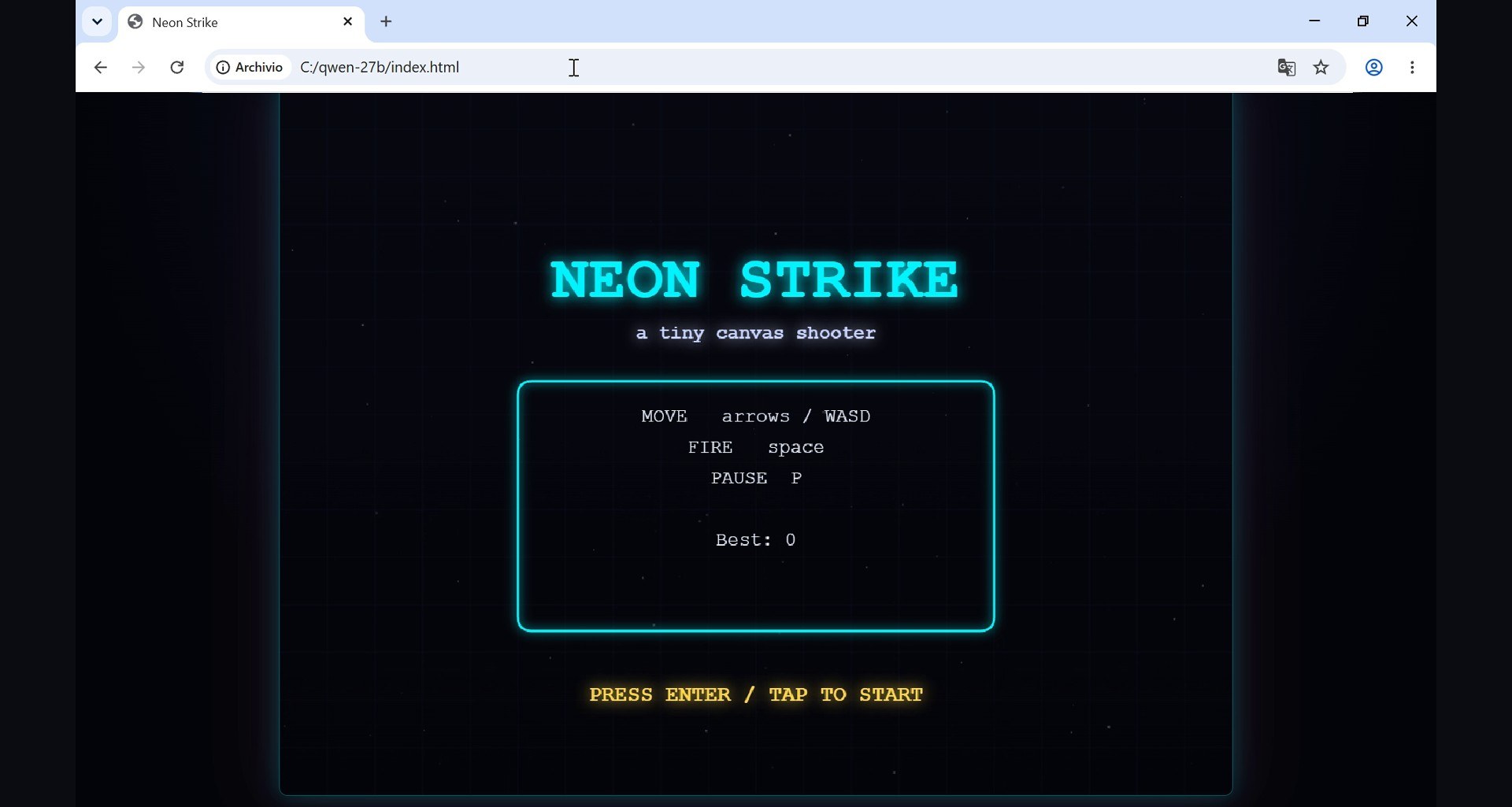The image size is (1512, 807).
Task: Expand the tab search dropdown chevron
Action: point(97,22)
